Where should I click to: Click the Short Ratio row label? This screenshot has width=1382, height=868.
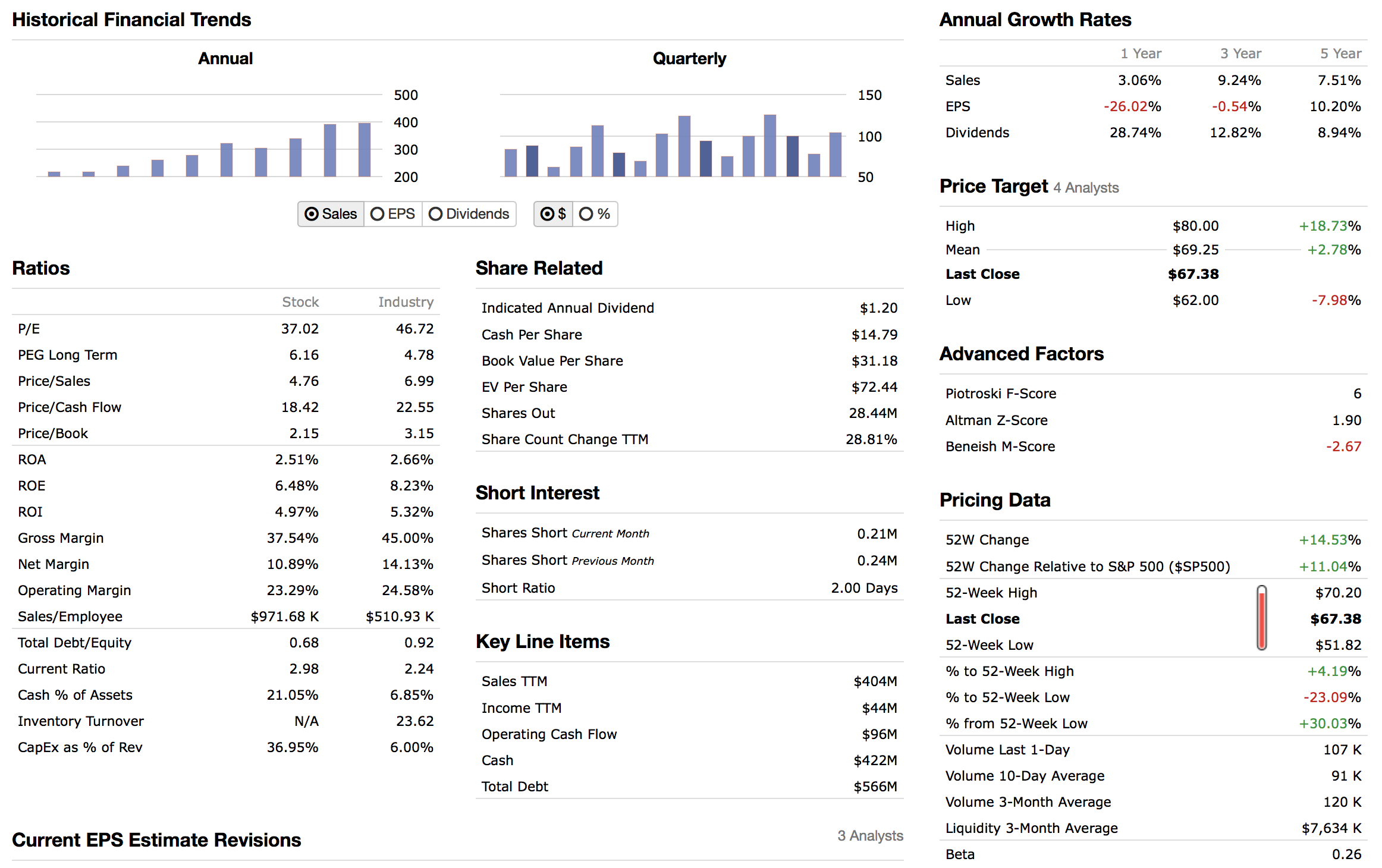[x=518, y=588]
